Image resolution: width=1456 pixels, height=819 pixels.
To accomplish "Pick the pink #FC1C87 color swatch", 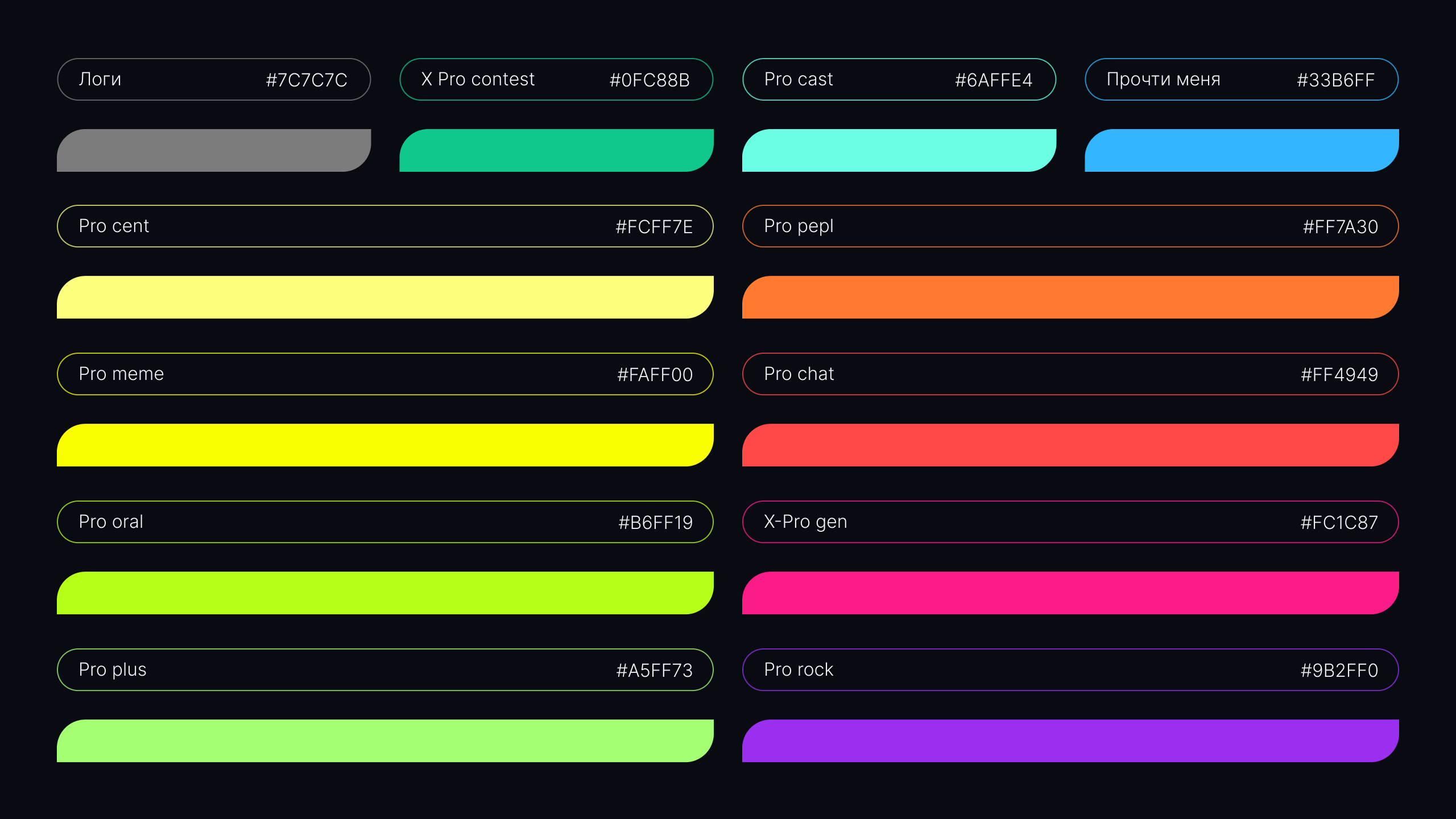I will pyautogui.click(x=1070, y=593).
